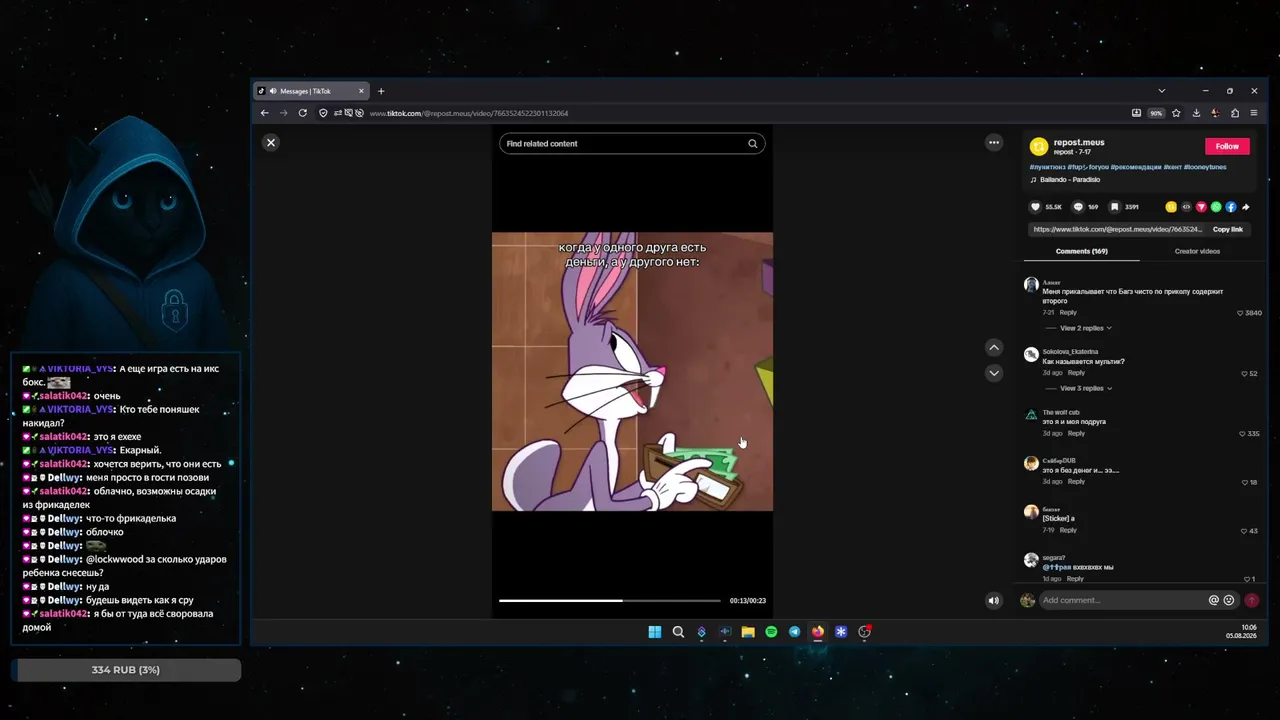This screenshot has height=720, width=1280.
Task: Send to friends with the red share icon
Action: [x=1201, y=207]
